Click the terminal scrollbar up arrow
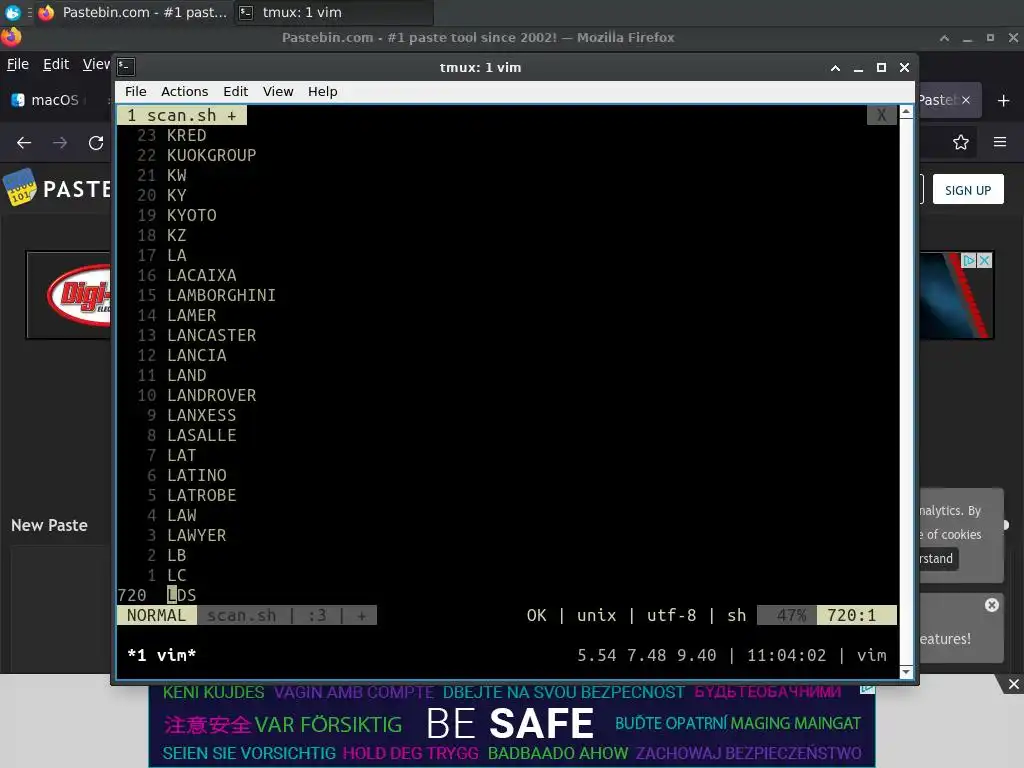This screenshot has width=1024, height=768. 906,112
